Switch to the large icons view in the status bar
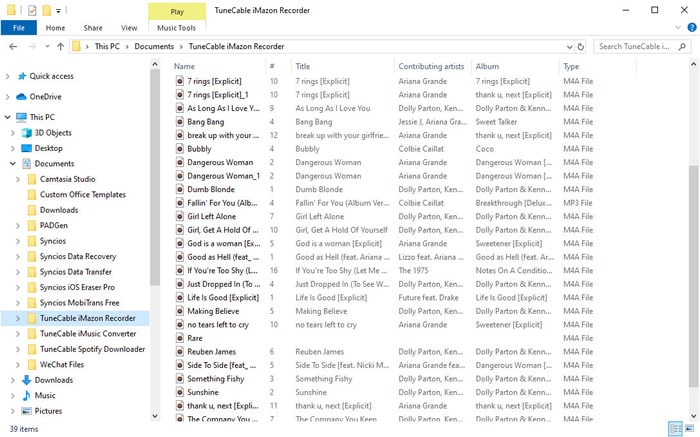700x437 pixels. pyautogui.click(x=690, y=428)
